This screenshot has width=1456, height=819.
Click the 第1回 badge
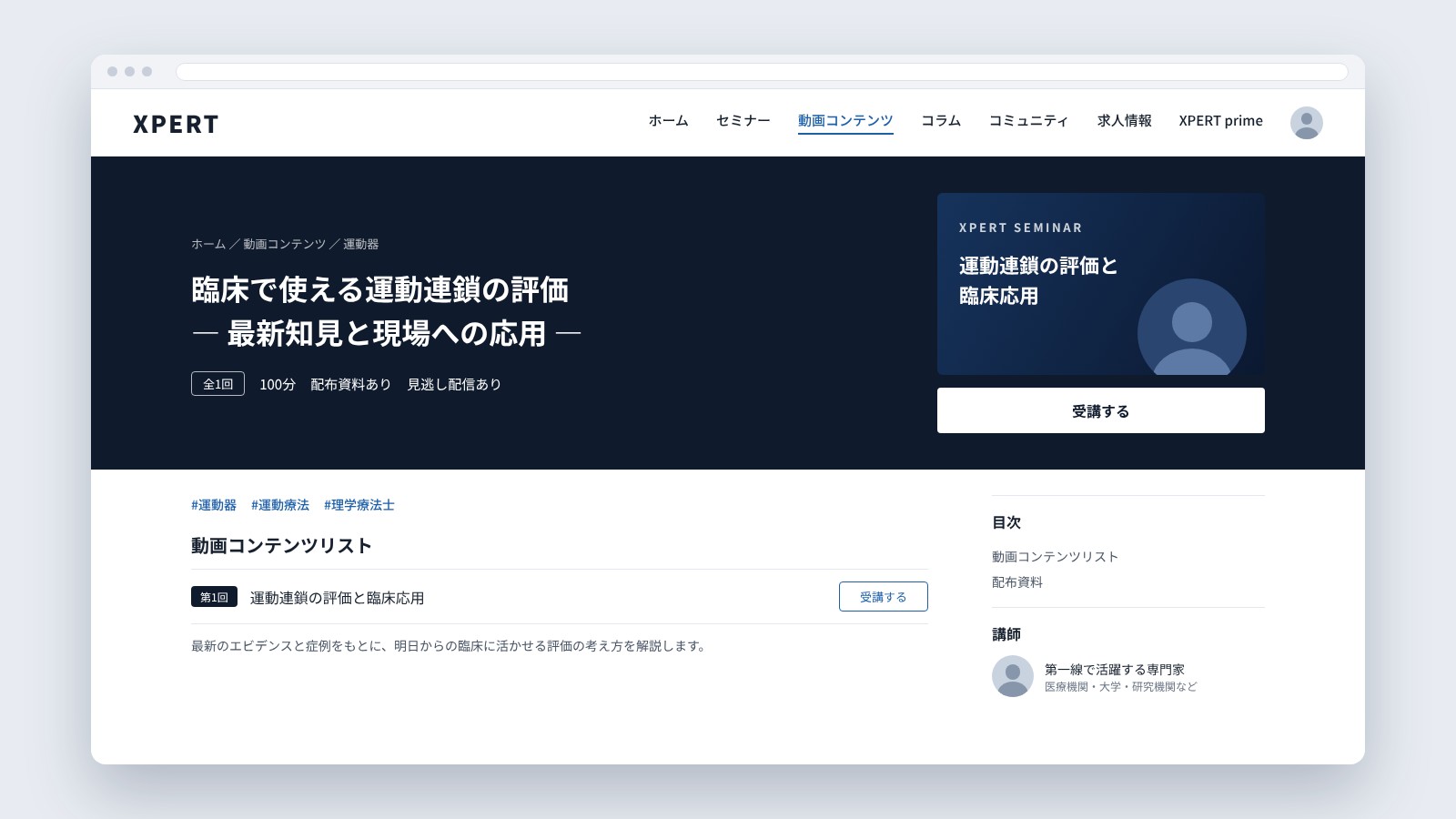[x=214, y=597]
